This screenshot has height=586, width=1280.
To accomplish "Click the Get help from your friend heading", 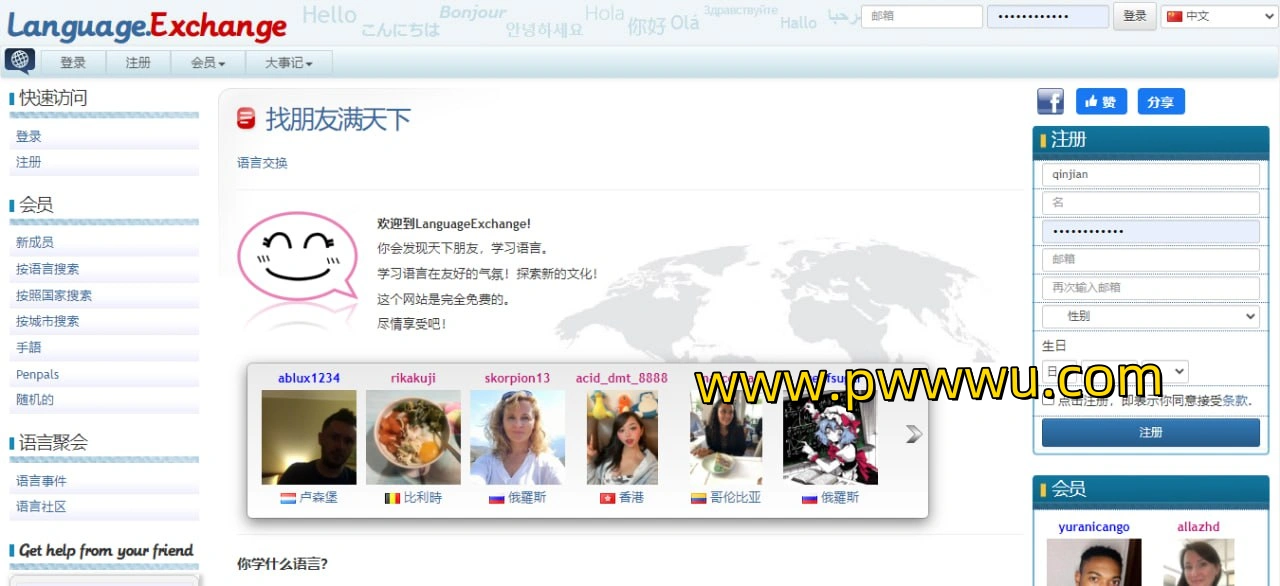I will pyautogui.click(x=106, y=550).
